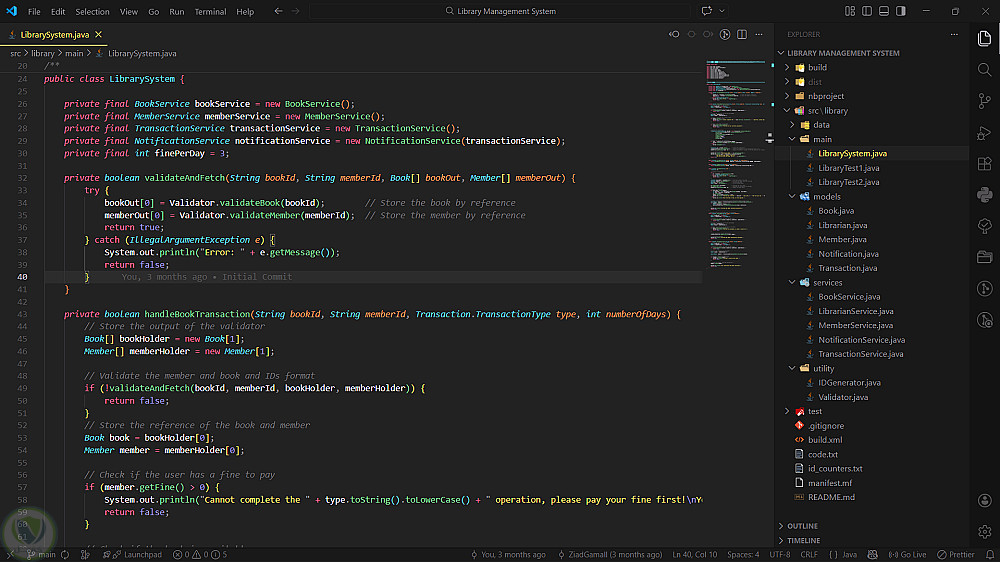1000x562 pixels.
Task: Click the Split Editor Right icon
Action: pos(744,34)
